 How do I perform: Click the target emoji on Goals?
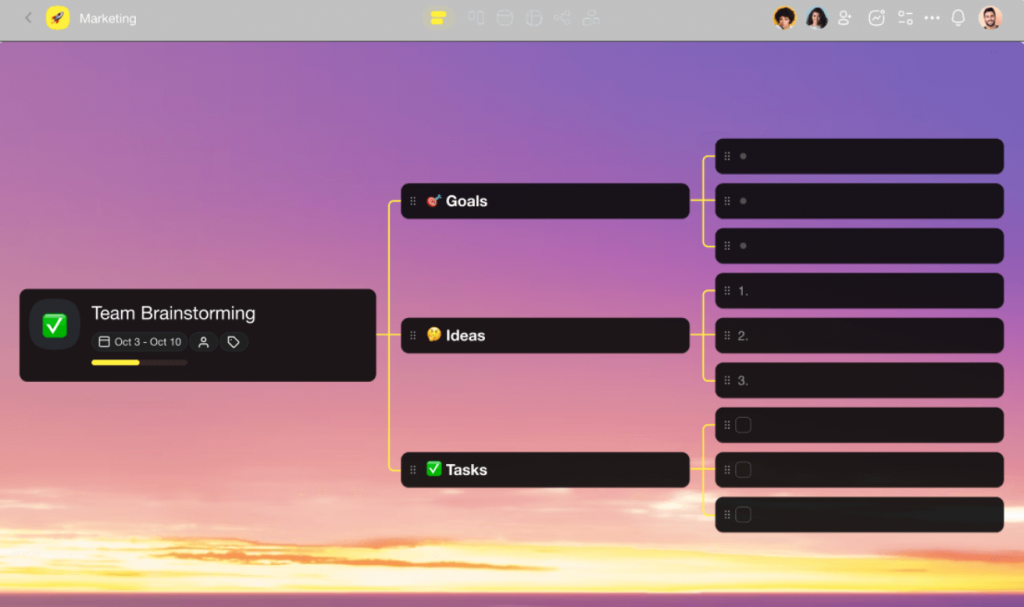pyautogui.click(x=434, y=200)
